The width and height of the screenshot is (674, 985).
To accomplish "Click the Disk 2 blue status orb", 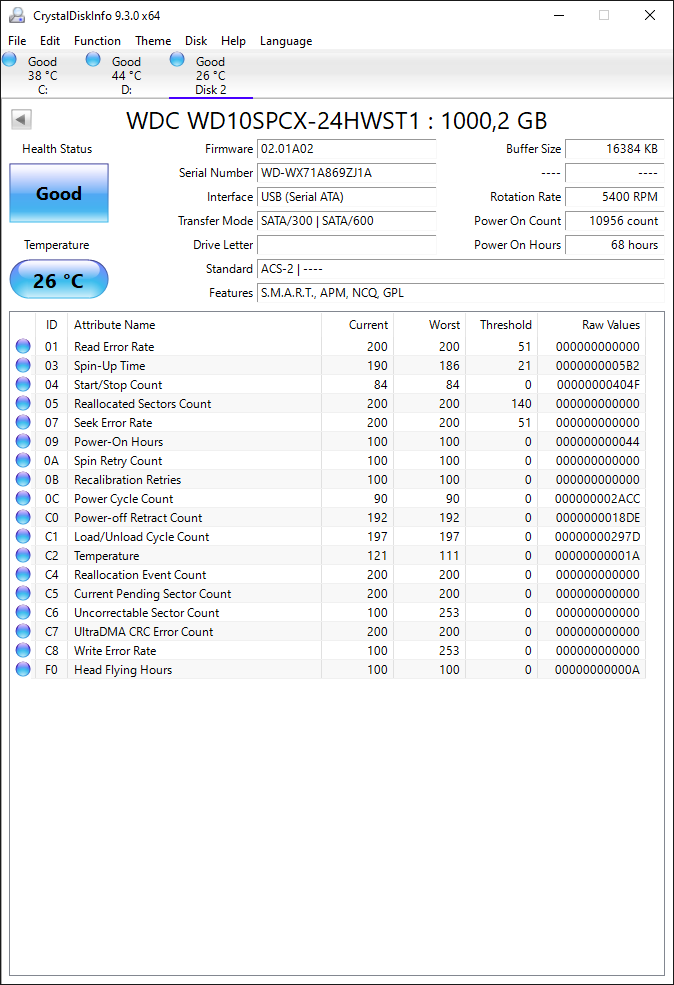I will coord(177,59).
